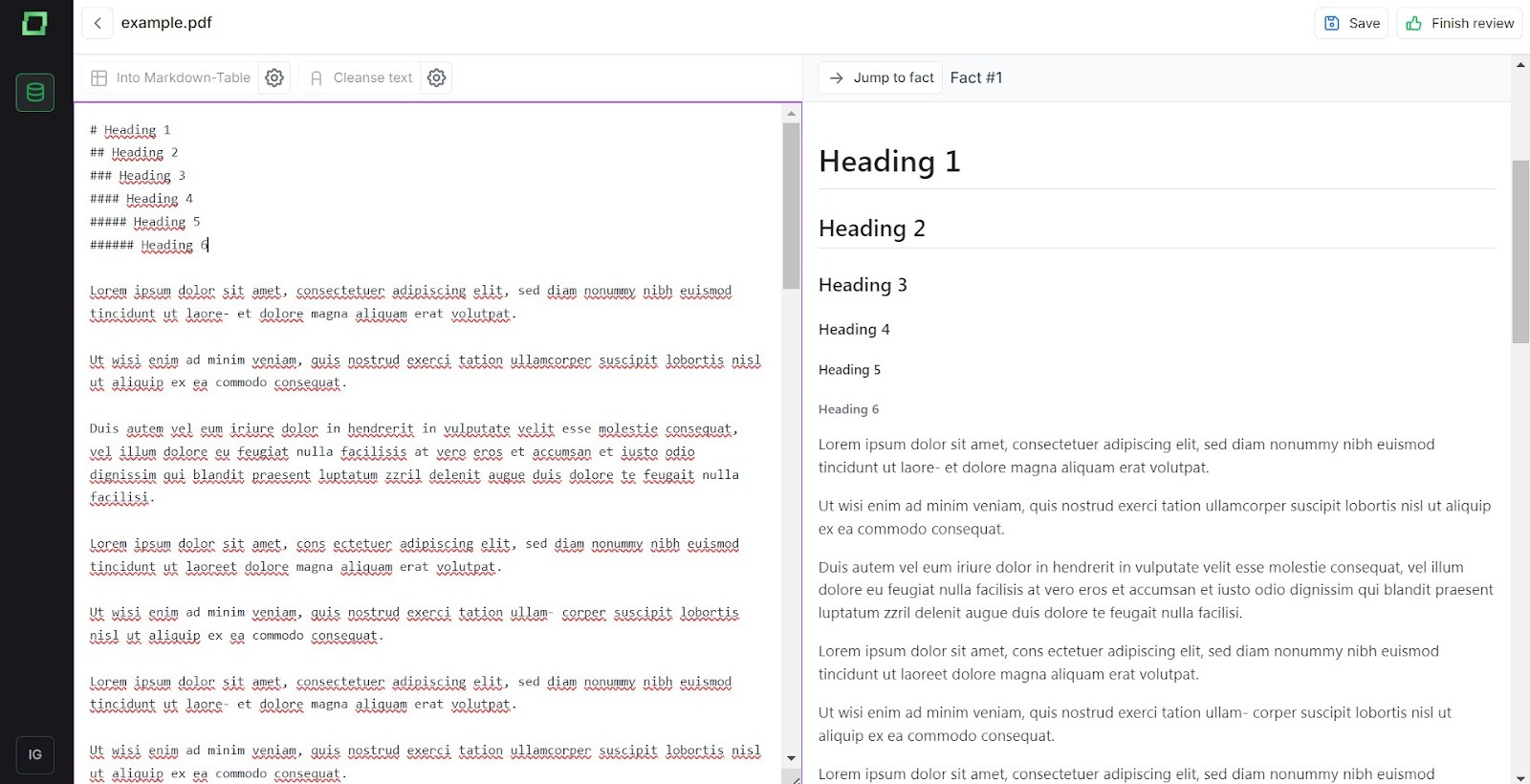Go back using the chevron button
Screen dimensions: 1530x784
[x=98, y=23]
